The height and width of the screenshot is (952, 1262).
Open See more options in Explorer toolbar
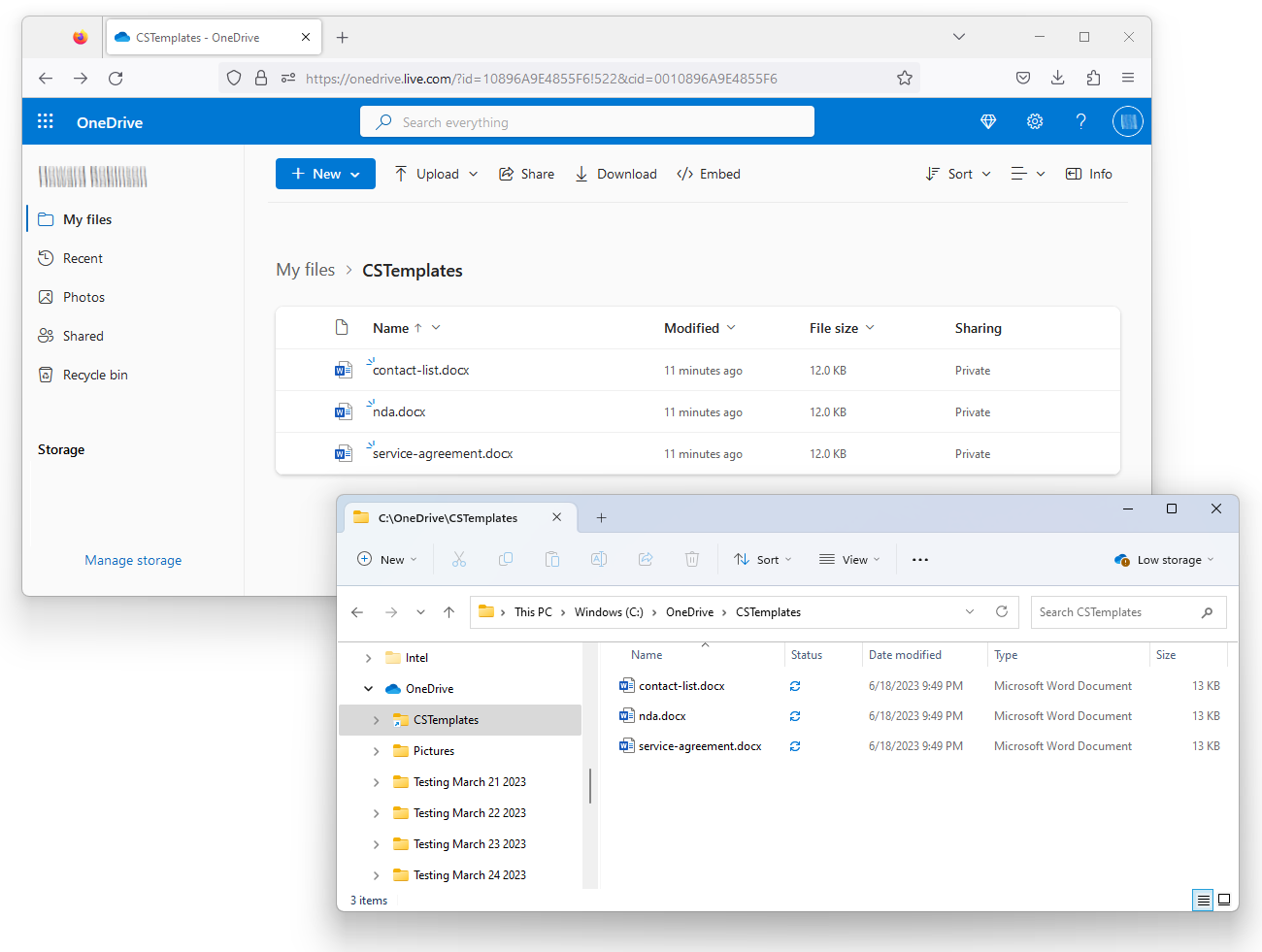coord(920,560)
